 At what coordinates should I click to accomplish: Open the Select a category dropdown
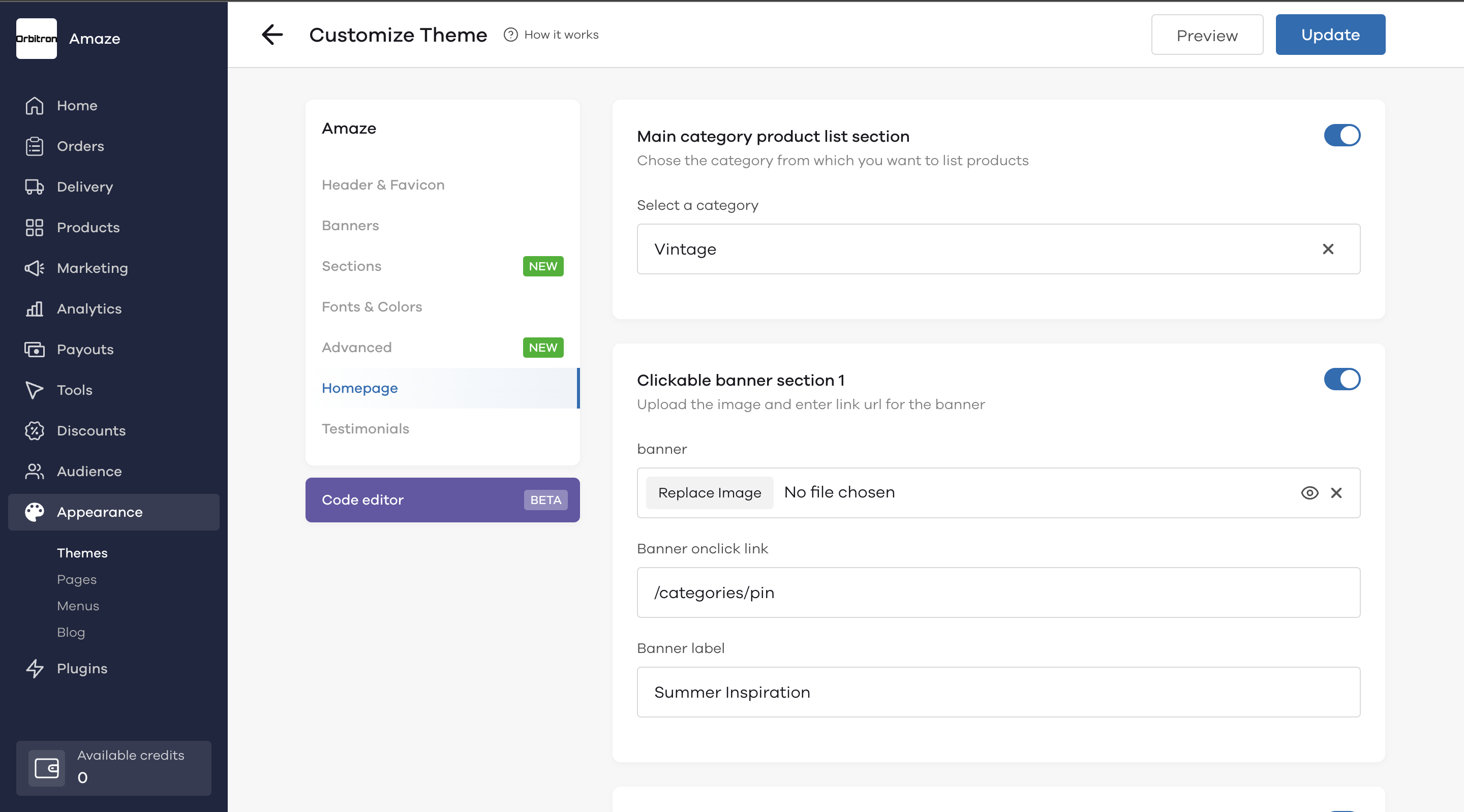(x=998, y=249)
